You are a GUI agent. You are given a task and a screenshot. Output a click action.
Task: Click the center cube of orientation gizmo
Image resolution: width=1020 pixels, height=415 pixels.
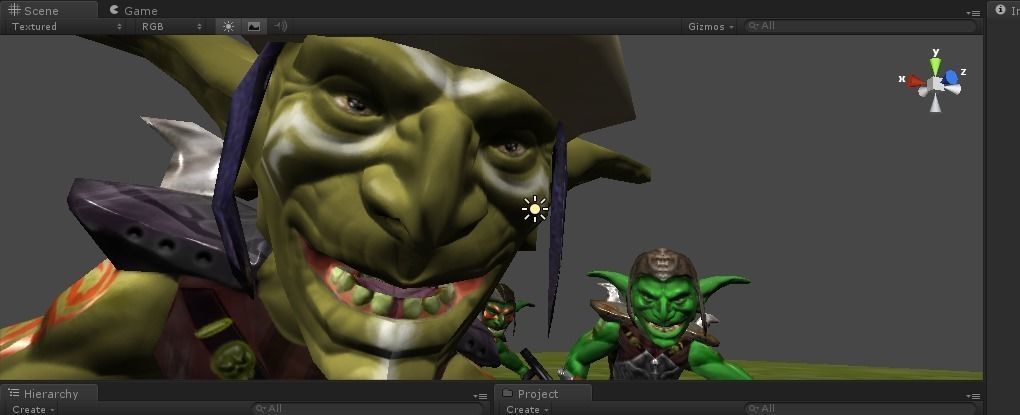935,83
